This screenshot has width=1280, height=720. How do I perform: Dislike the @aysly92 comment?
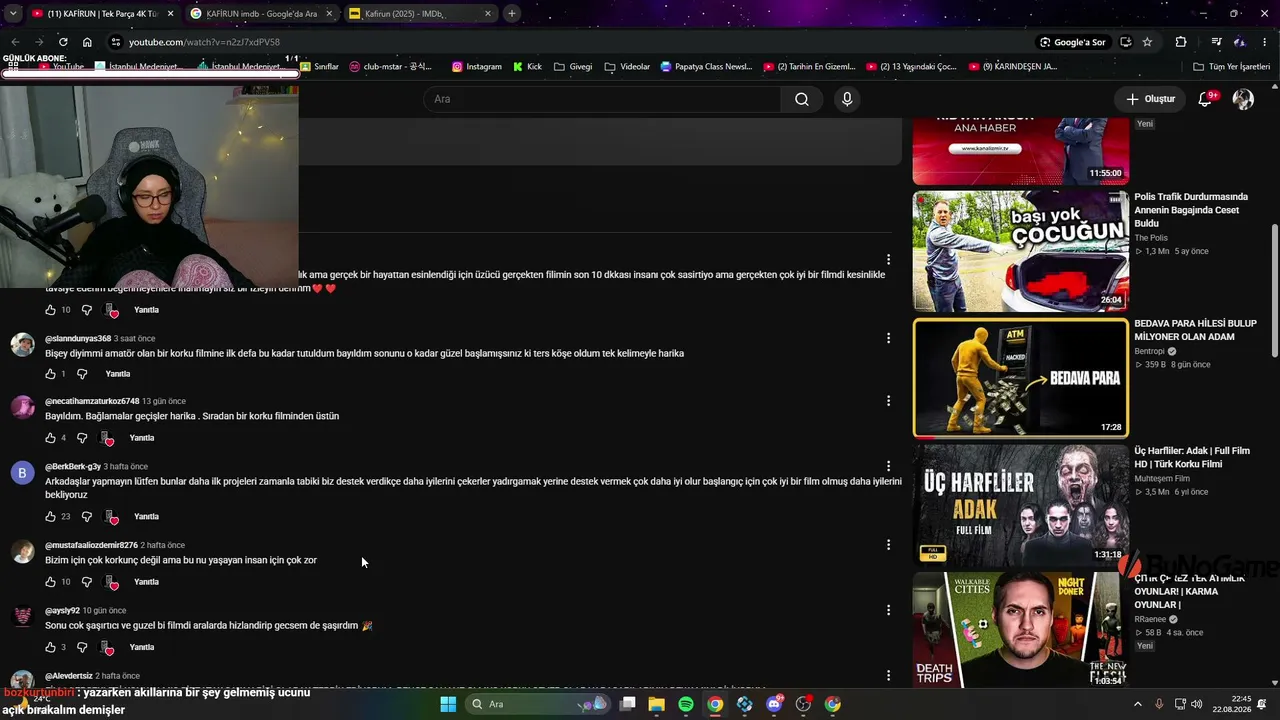pos(82,647)
